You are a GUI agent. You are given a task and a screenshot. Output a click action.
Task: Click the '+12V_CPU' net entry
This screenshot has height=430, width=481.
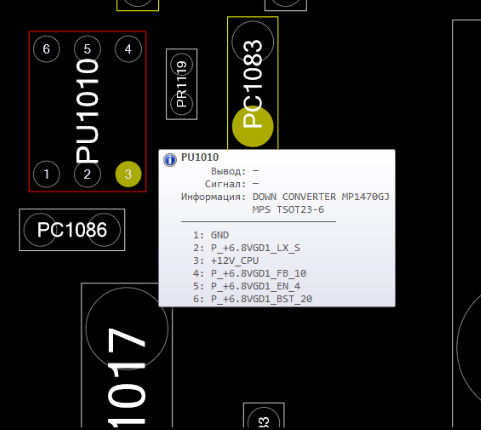[235, 260]
